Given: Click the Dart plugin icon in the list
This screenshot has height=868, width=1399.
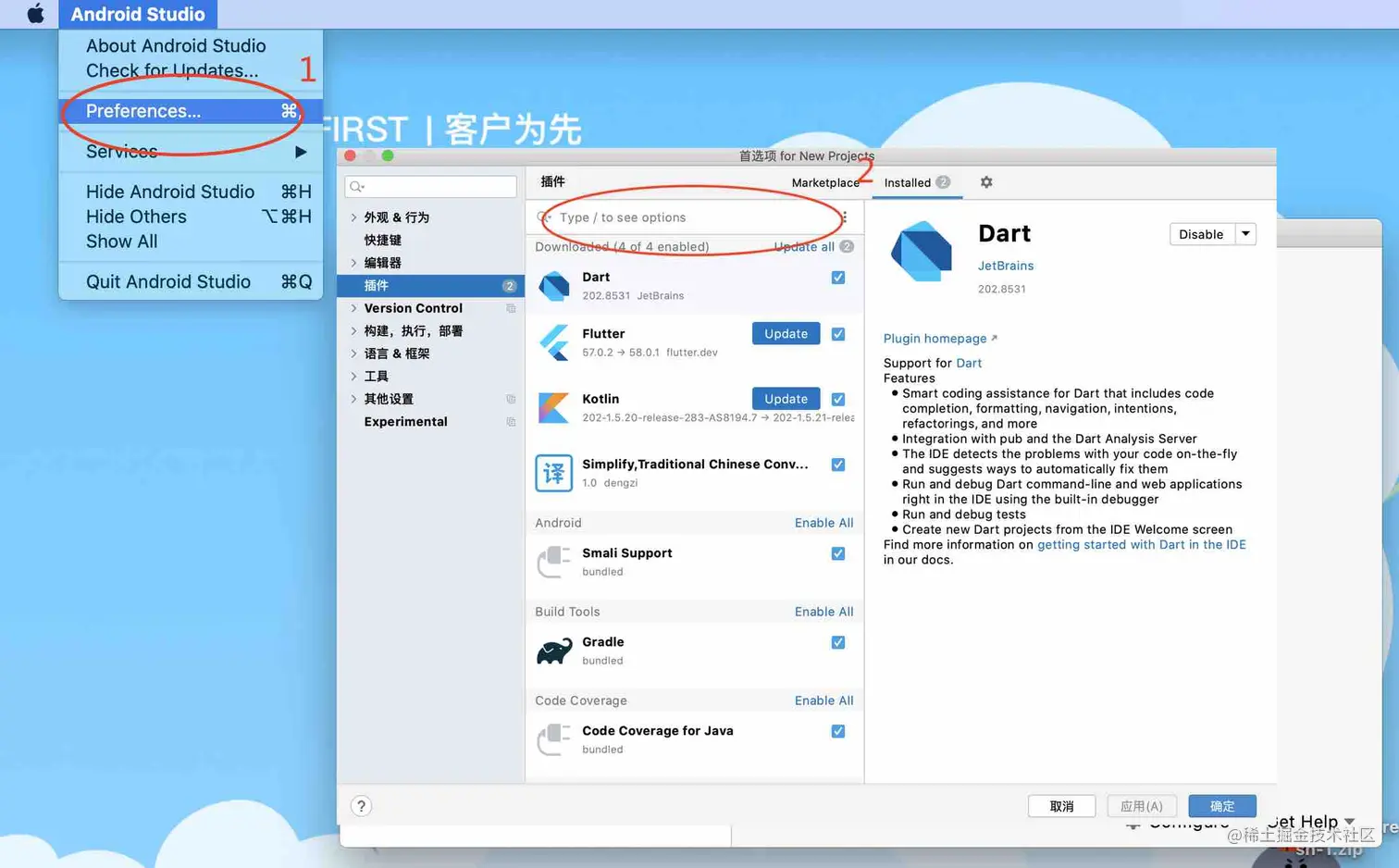Looking at the screenshot, I should click(554, 286).
